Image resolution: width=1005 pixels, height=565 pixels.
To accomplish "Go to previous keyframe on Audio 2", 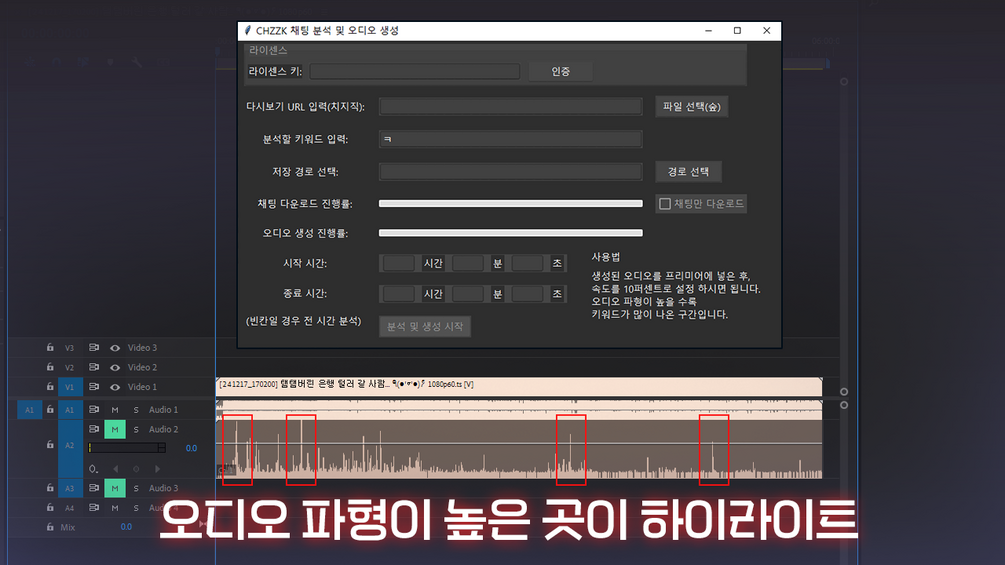I will click(115, 469).
